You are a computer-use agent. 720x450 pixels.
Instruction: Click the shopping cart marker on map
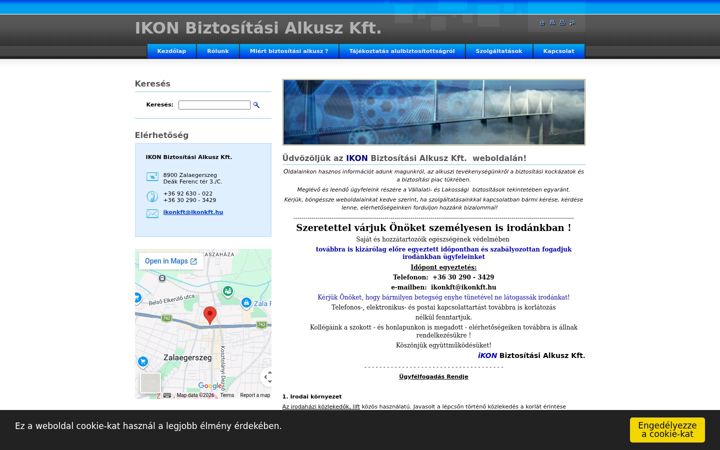point(143,362)
